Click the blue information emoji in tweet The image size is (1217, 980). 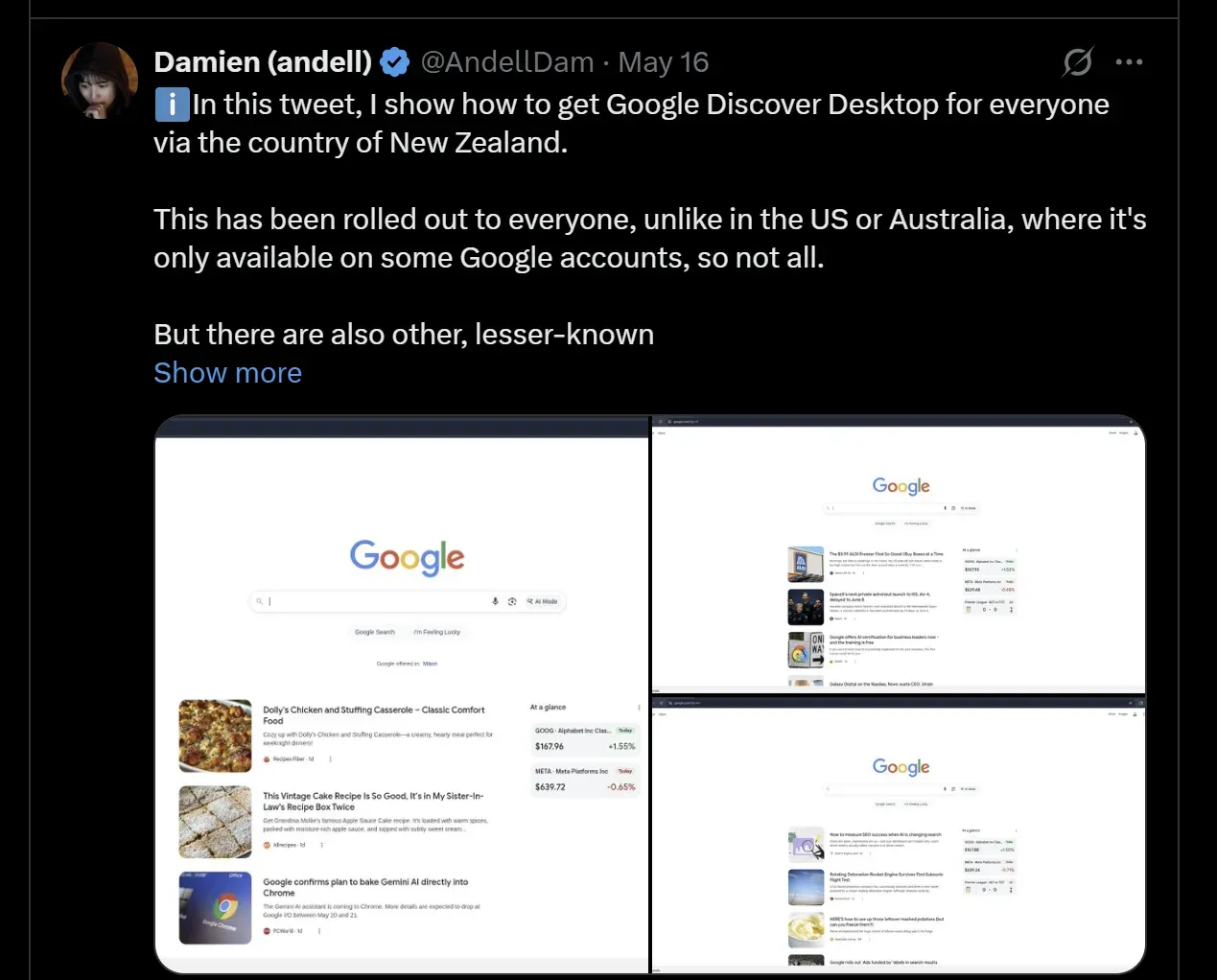172,105
